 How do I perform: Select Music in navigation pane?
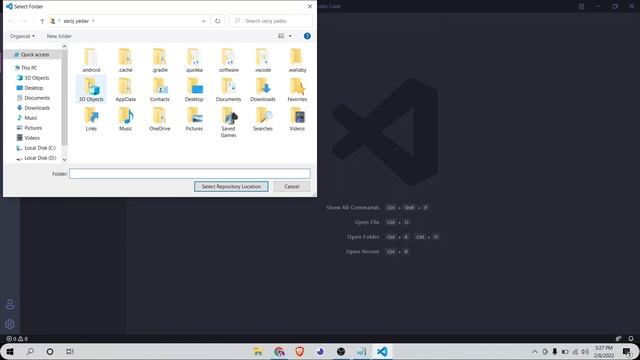click(x=27, y=118)
